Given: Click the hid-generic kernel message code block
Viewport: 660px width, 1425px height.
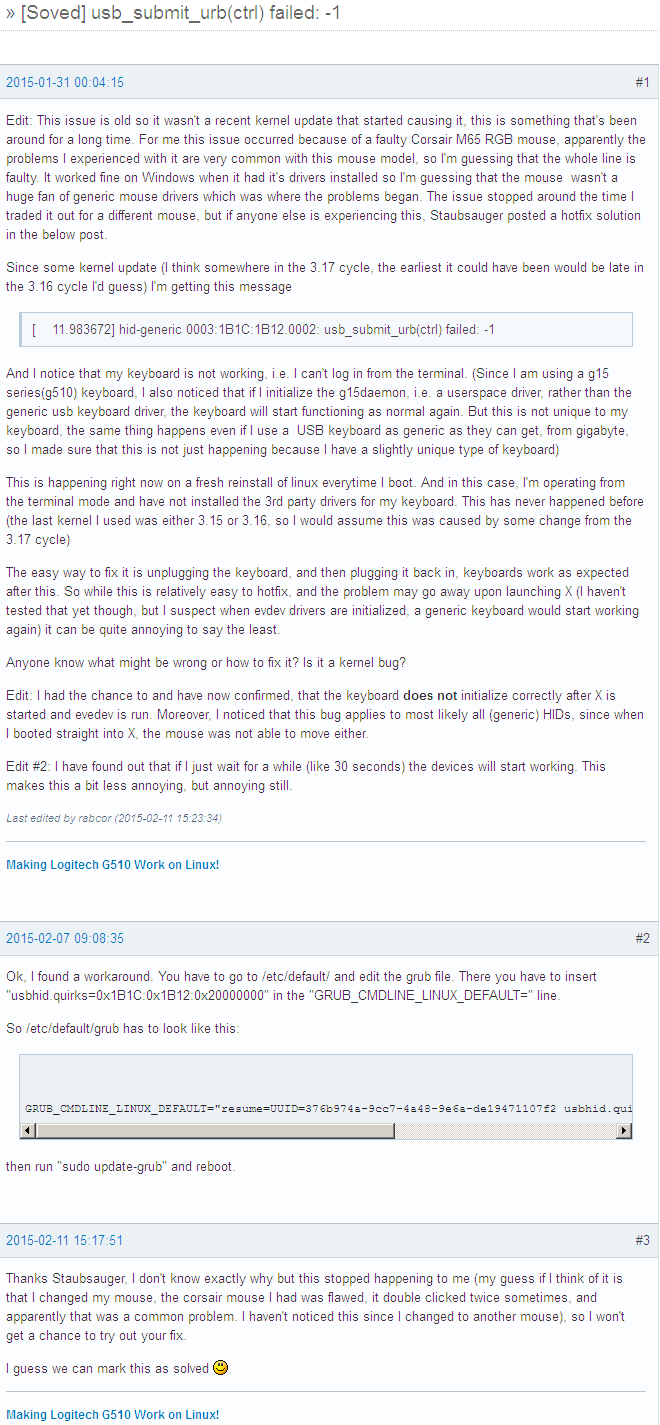Looking at the screenshot, I should pyautogui.click(x=326, y=330).
